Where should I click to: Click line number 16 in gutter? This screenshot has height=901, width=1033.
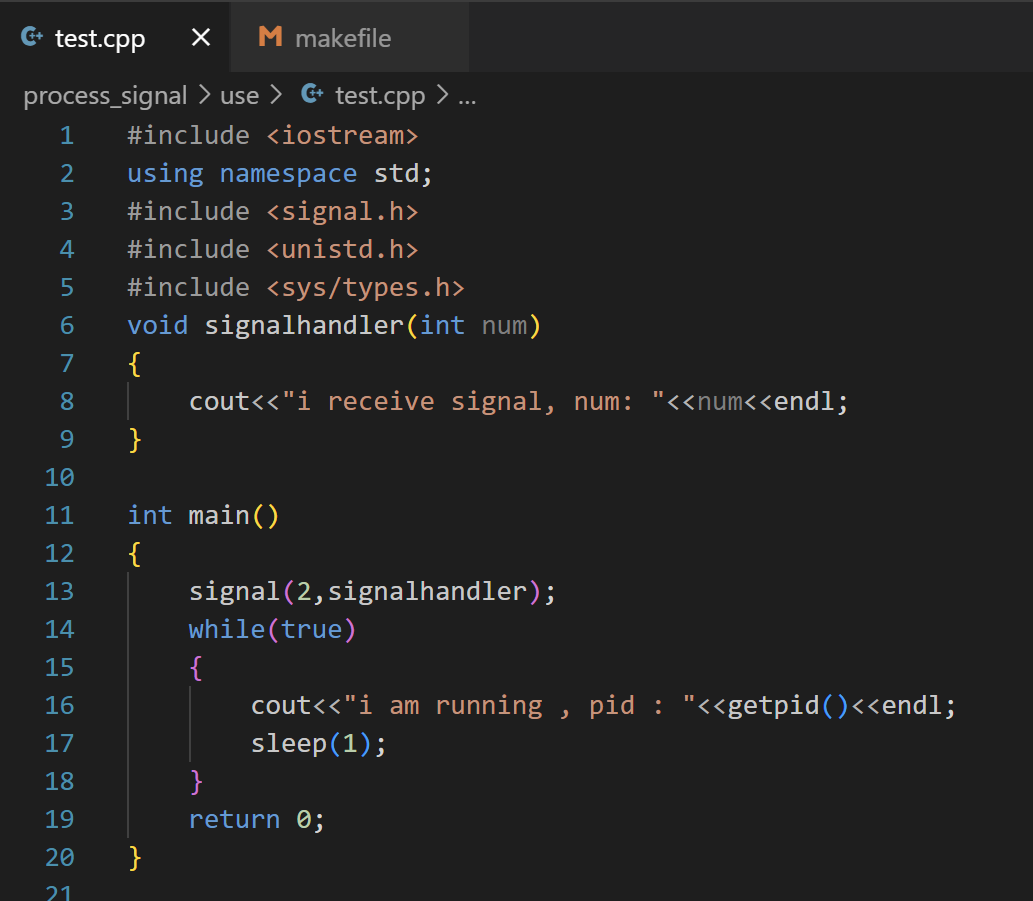[x=59, y=705]
